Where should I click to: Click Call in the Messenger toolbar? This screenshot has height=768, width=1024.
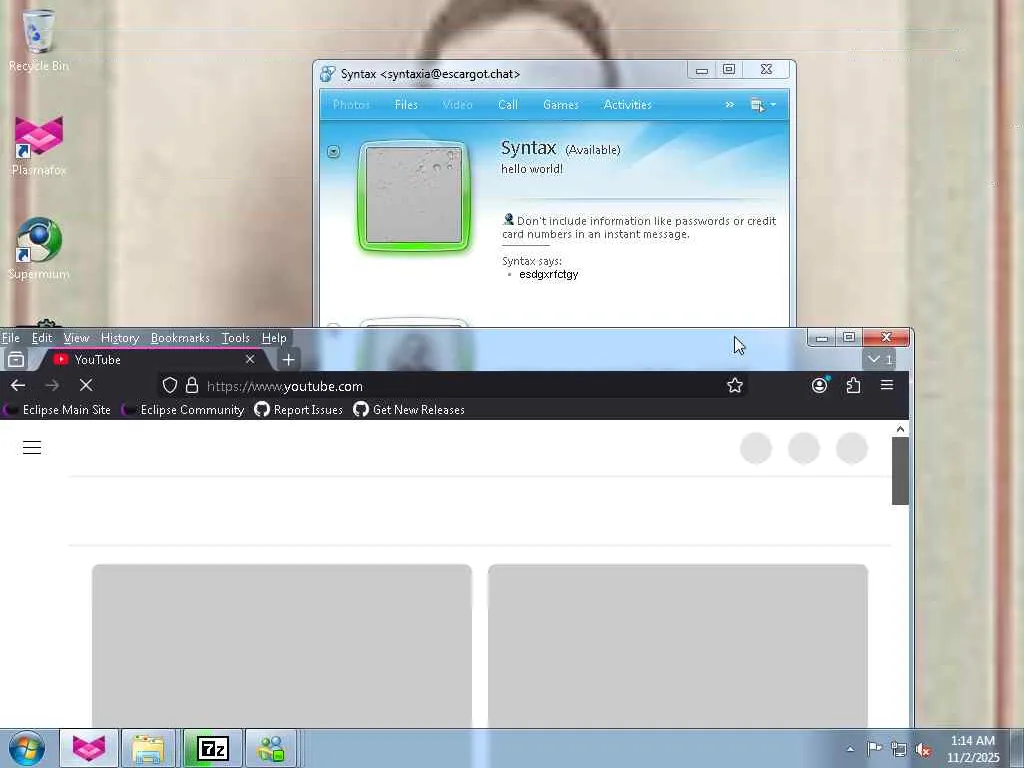pos(507,104)
